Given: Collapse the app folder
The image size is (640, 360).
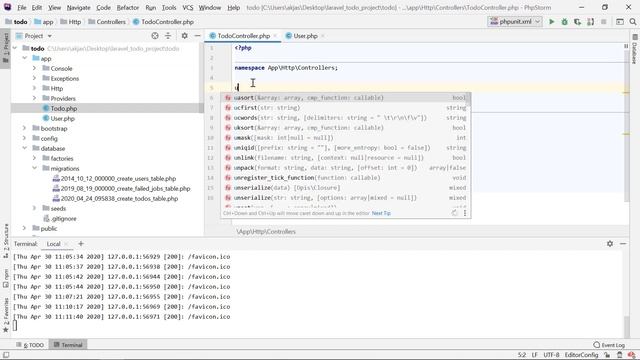Looking at the screenshot, I should click(24, 58).
